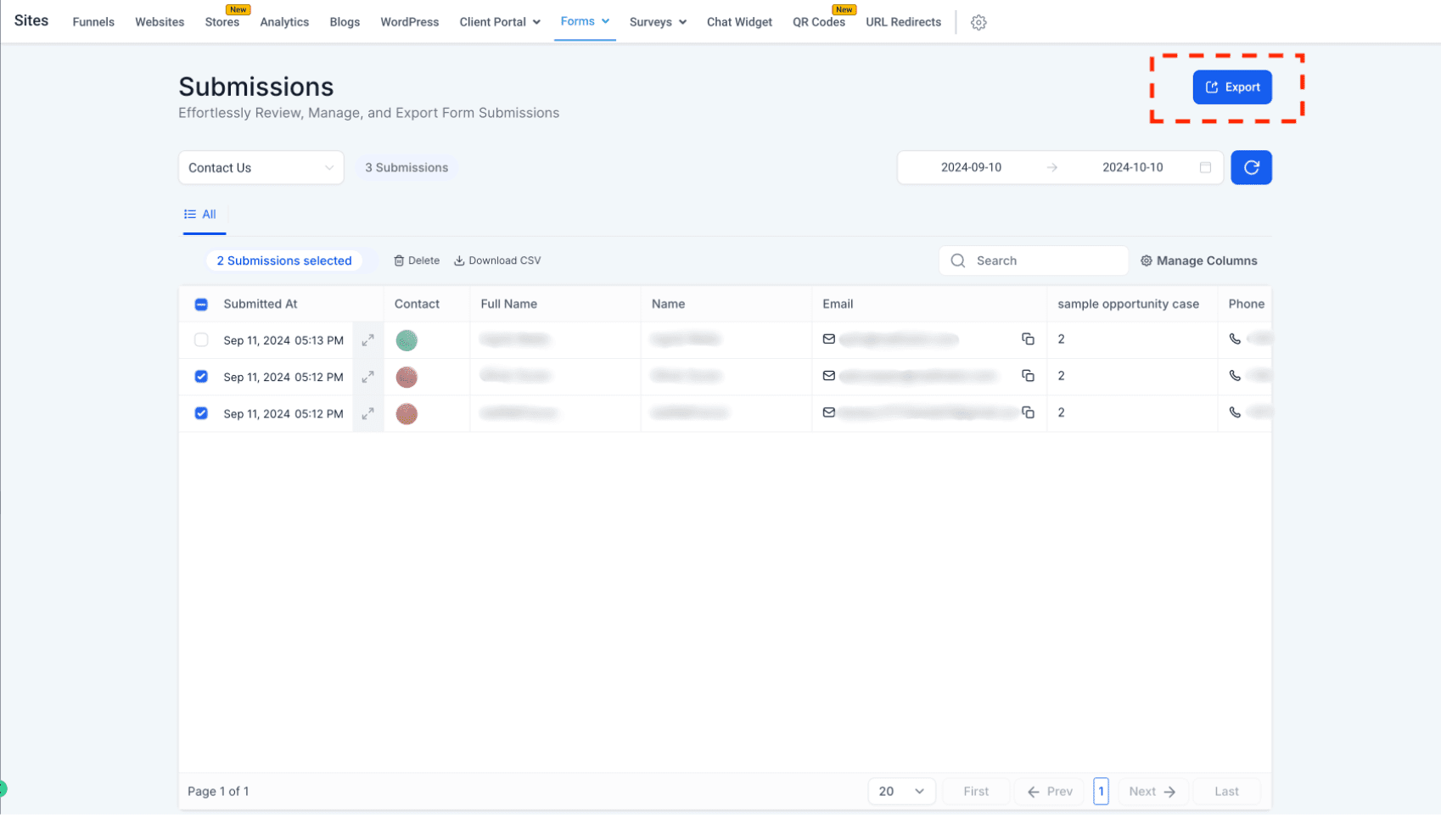Open the Chat Widget tab
Screen dimensions: 1441x840
(x=739, y=22)
